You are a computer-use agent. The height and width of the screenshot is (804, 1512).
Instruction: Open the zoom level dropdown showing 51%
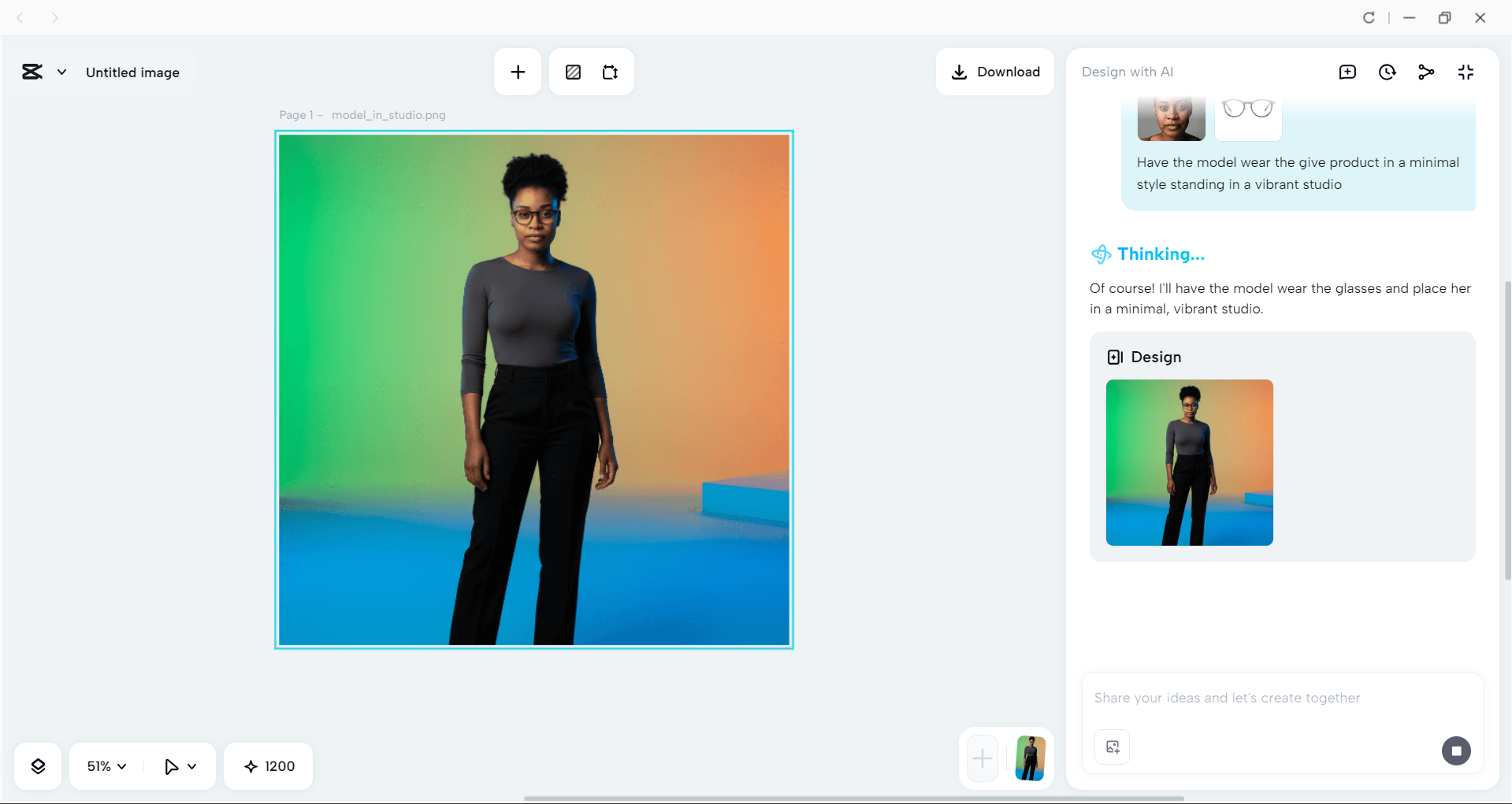pos(104,765)
